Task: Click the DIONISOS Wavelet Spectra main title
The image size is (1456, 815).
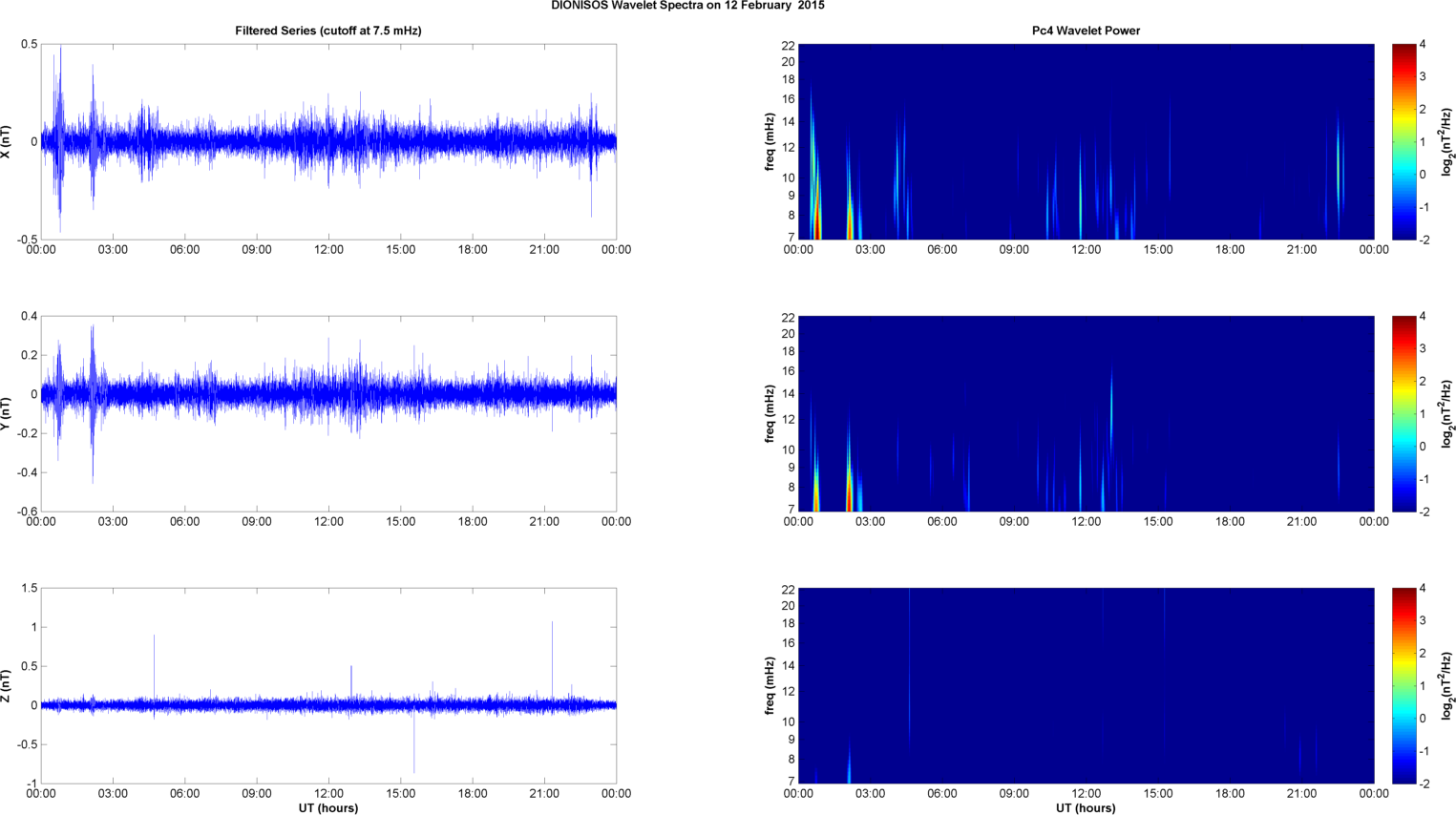Action: point(687,6)
